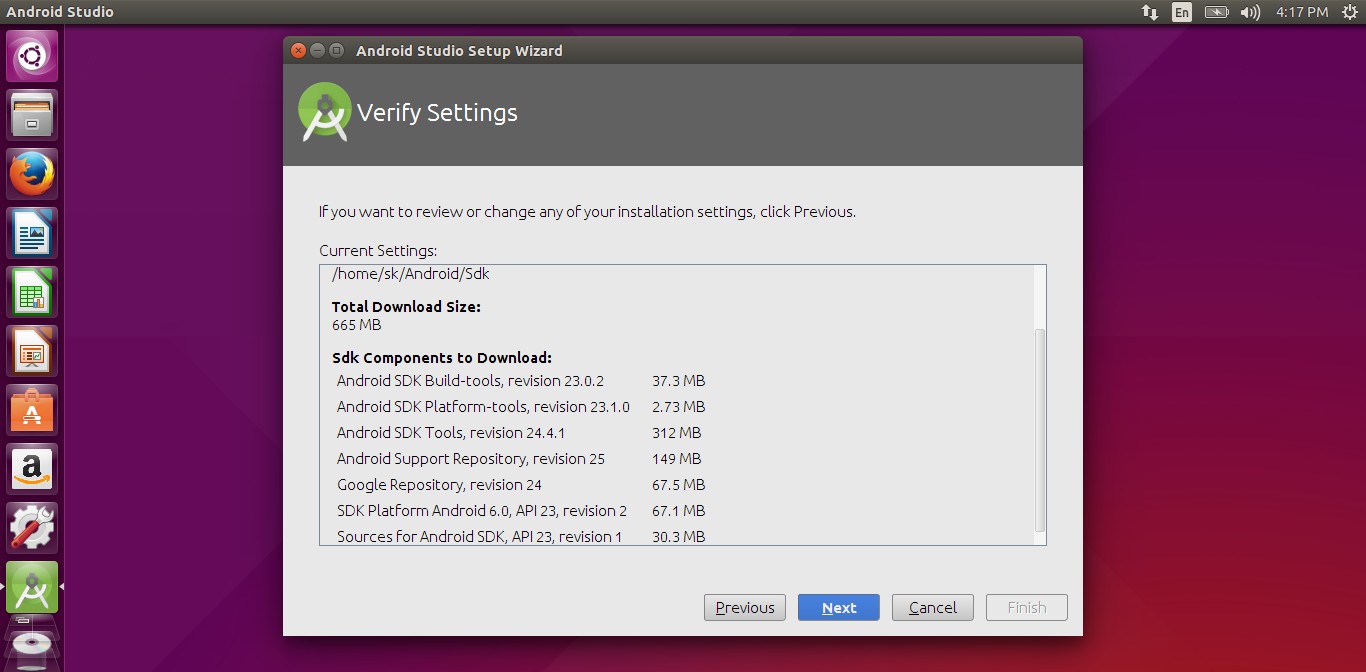Screen dimensions: 1366x672
Task: Click the 37.3 MB size value
Action: coord(678,381)
